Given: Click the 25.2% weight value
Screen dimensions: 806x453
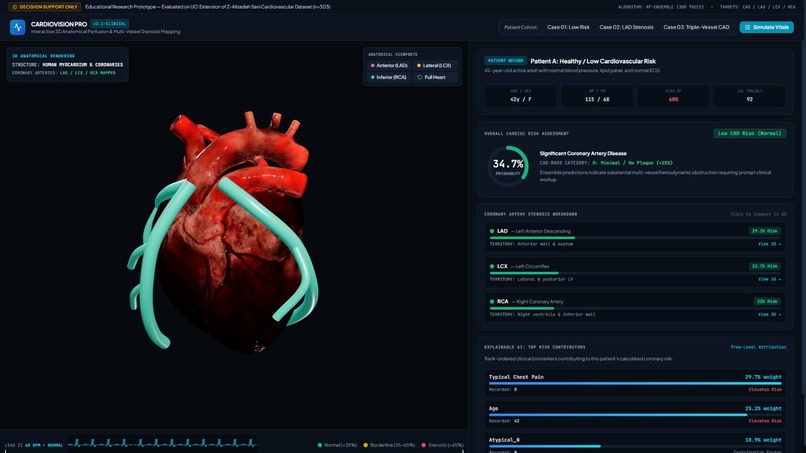Looking at the screenshot, I should 763,408.
